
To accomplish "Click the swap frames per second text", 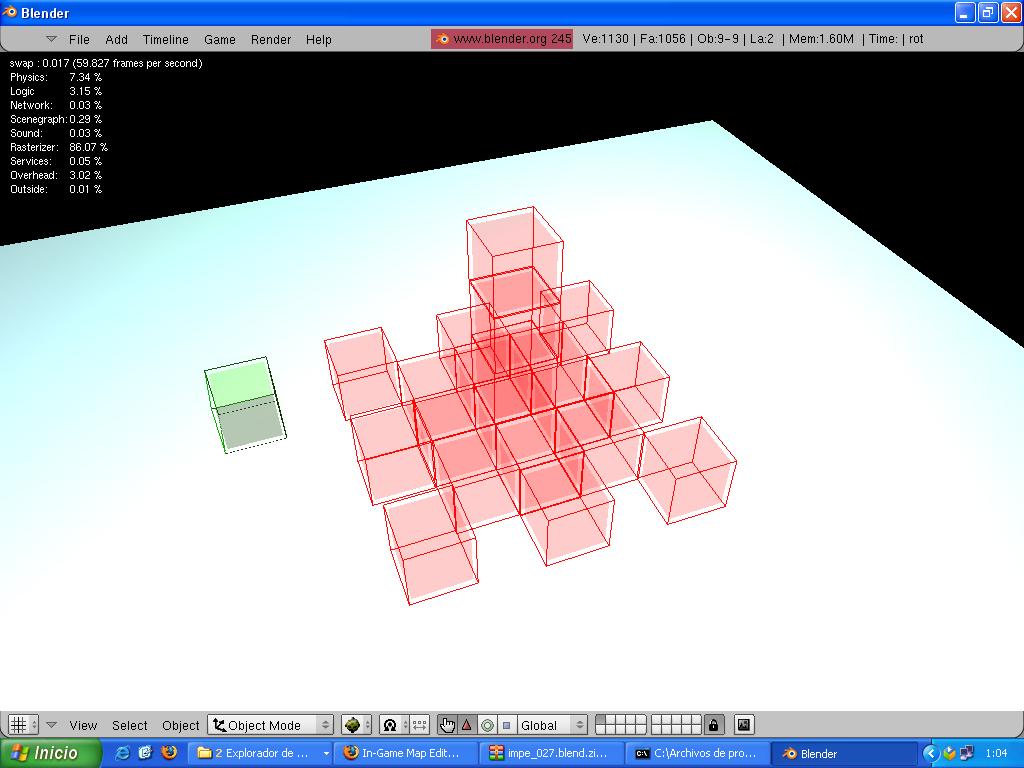I will [x=106, y=63].
